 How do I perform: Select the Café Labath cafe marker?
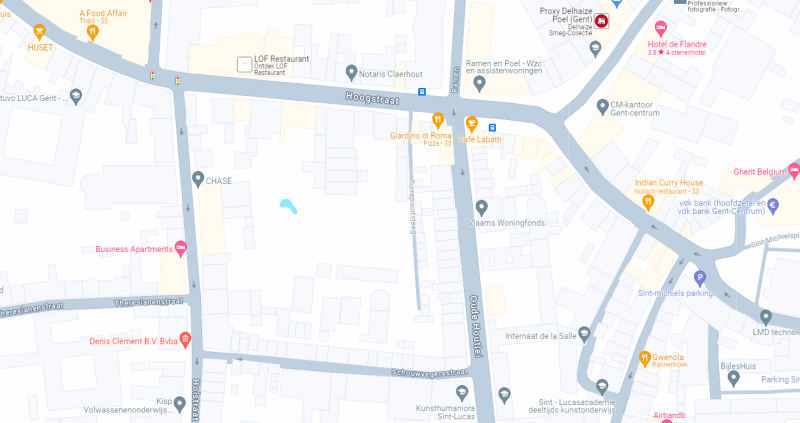pos(471,124)
